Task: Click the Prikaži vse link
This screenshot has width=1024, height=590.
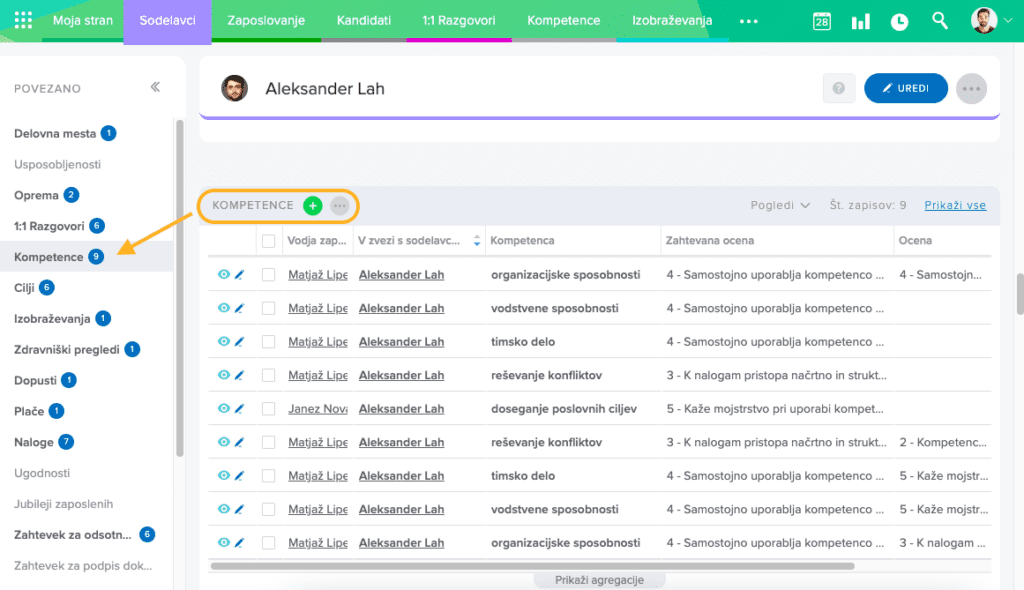Action: click(x=955, y=205)
